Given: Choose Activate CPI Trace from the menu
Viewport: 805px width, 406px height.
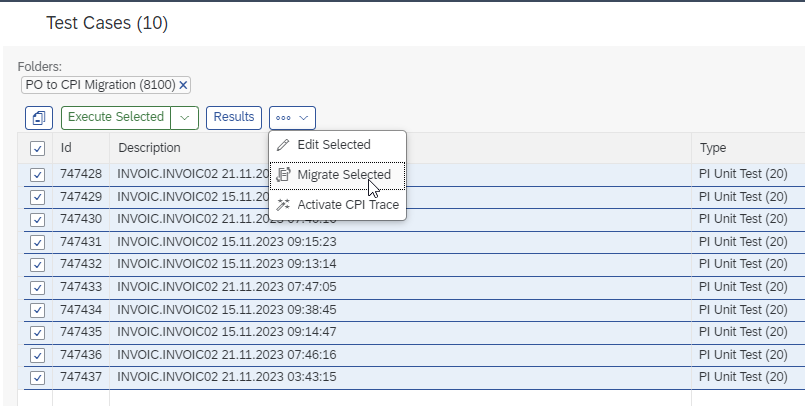Looking at the screenshot, I should tap(348, 205).
